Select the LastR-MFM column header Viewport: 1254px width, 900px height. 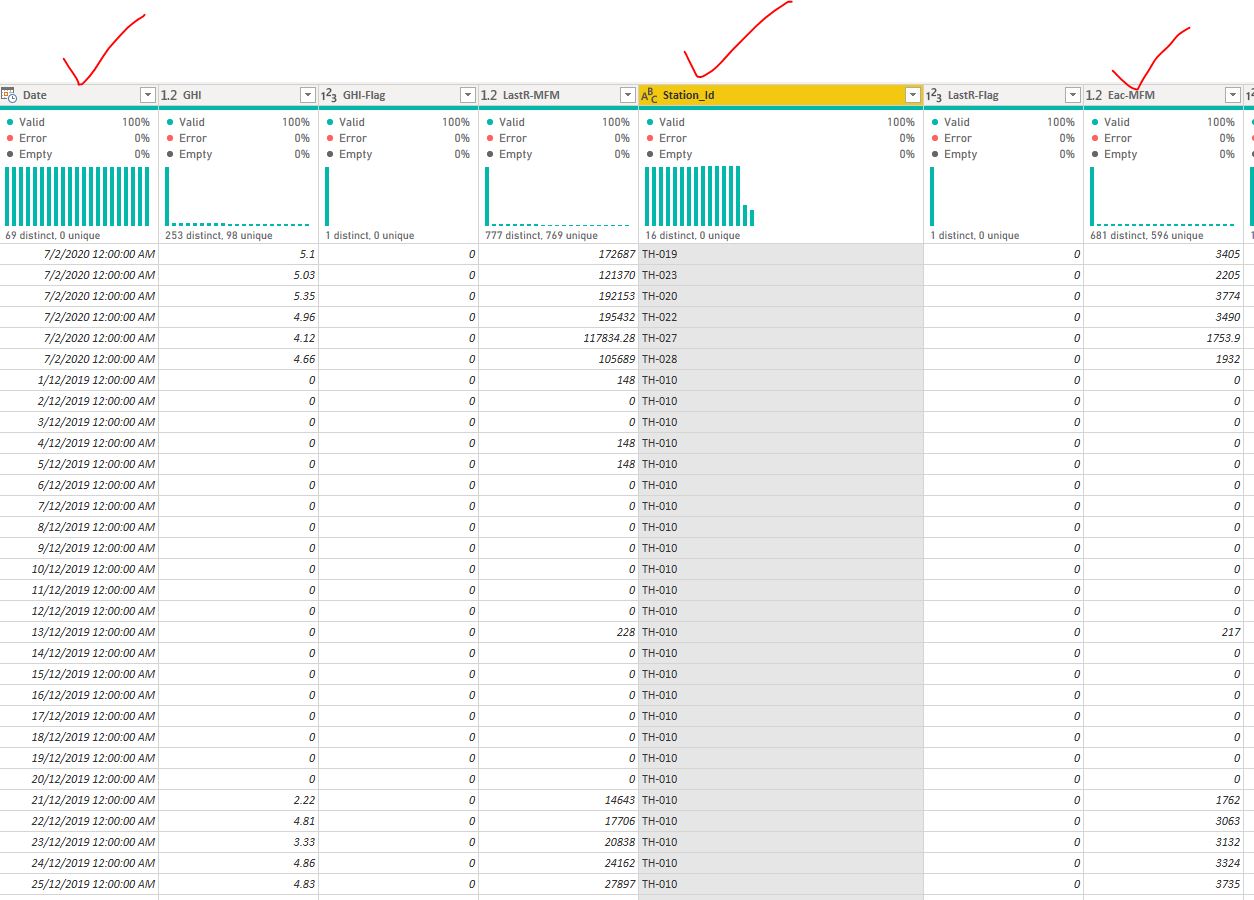tap(559, 95)
